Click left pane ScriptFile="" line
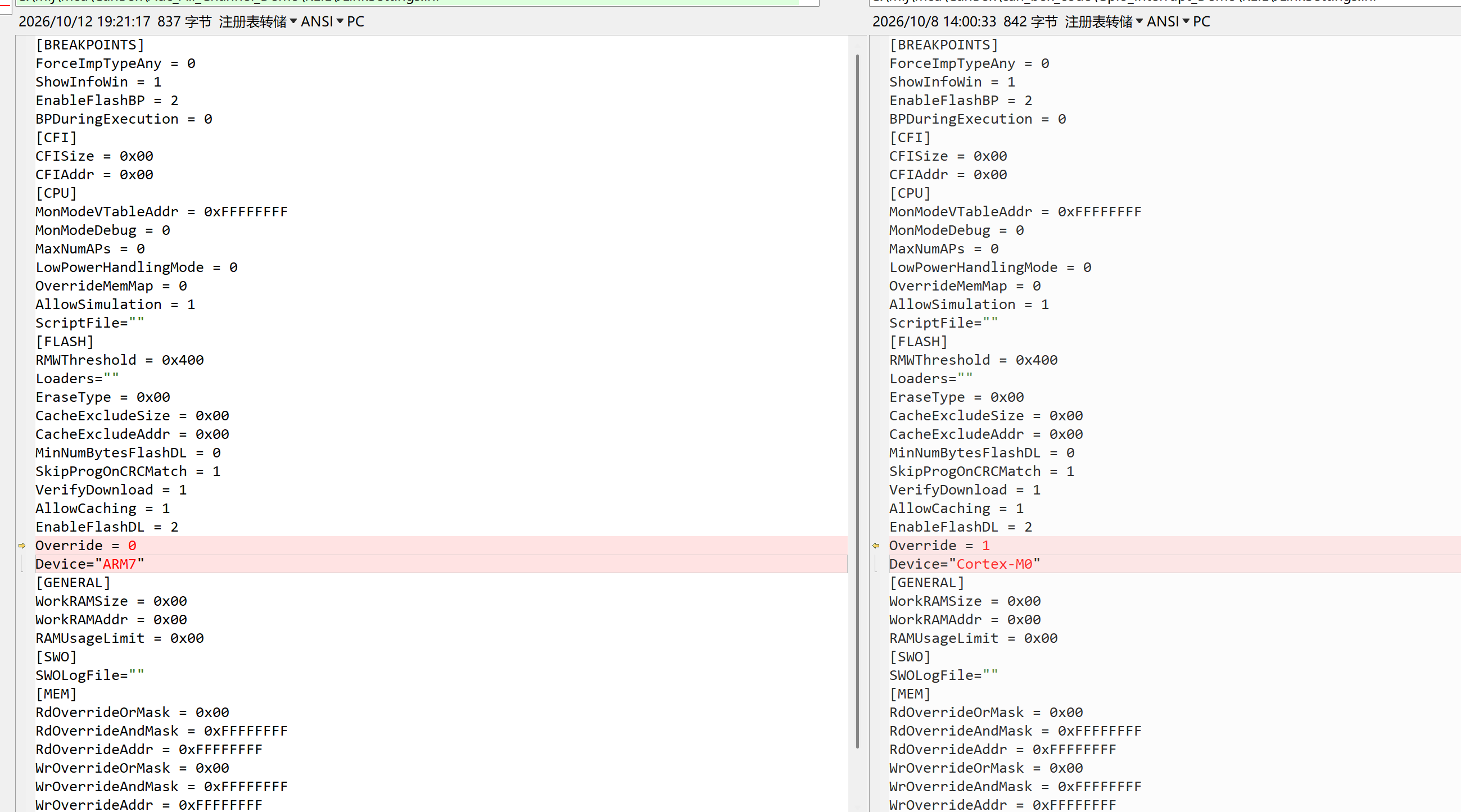Image resolution: width=1461 pixels, height=812 pixels. coord(90,323)
